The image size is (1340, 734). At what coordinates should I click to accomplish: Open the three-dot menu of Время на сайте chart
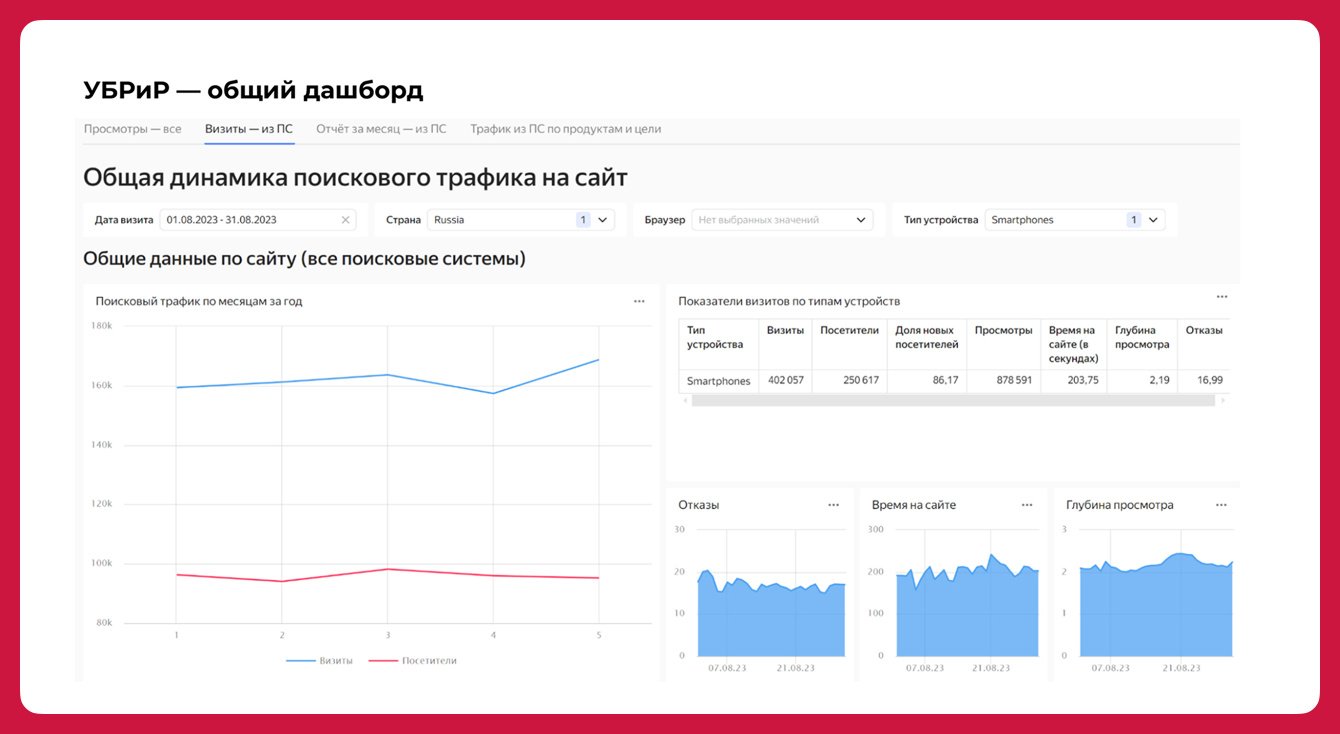[x=1026, y=505]
